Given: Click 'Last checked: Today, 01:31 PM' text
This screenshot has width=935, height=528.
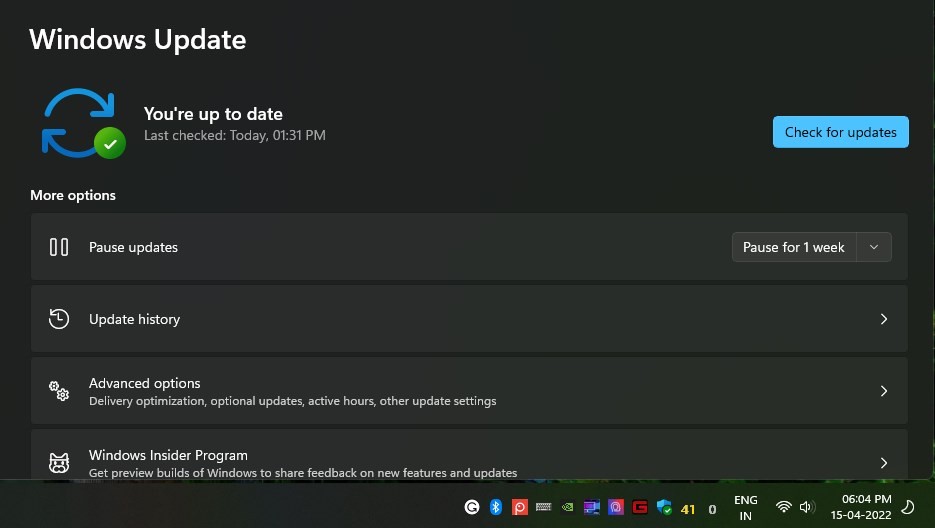Looking at the screenshot, I should click(235, 135).
